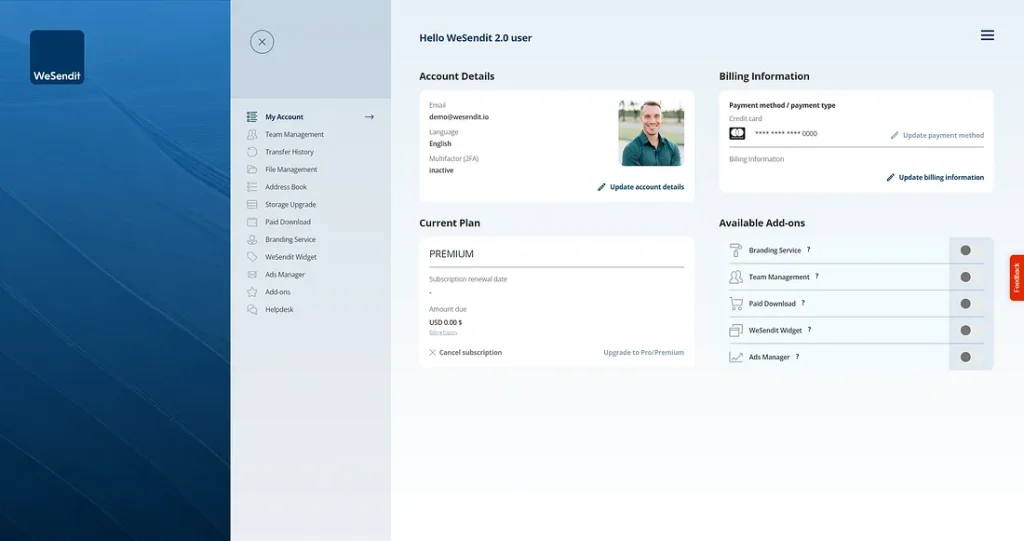This screenshot has height=541, width=1024.
Task: Click the Branding Service label in Add-ons
Action: [x=775, y=250]
